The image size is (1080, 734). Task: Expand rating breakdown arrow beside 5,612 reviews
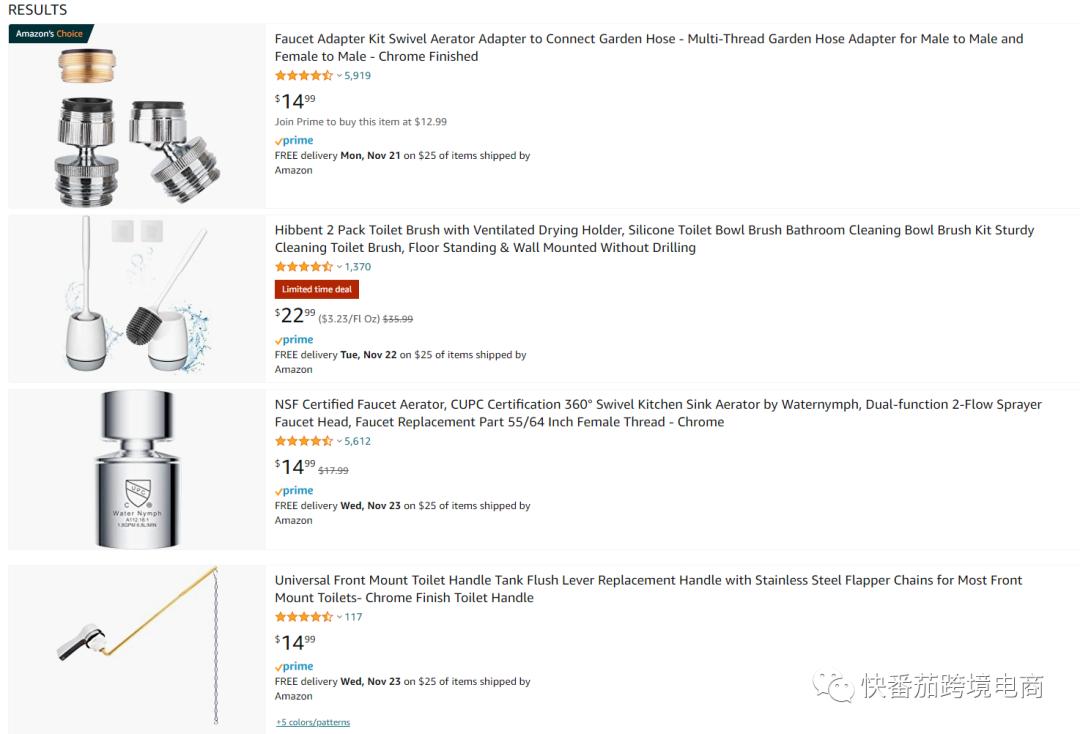[x=339, y=441]
